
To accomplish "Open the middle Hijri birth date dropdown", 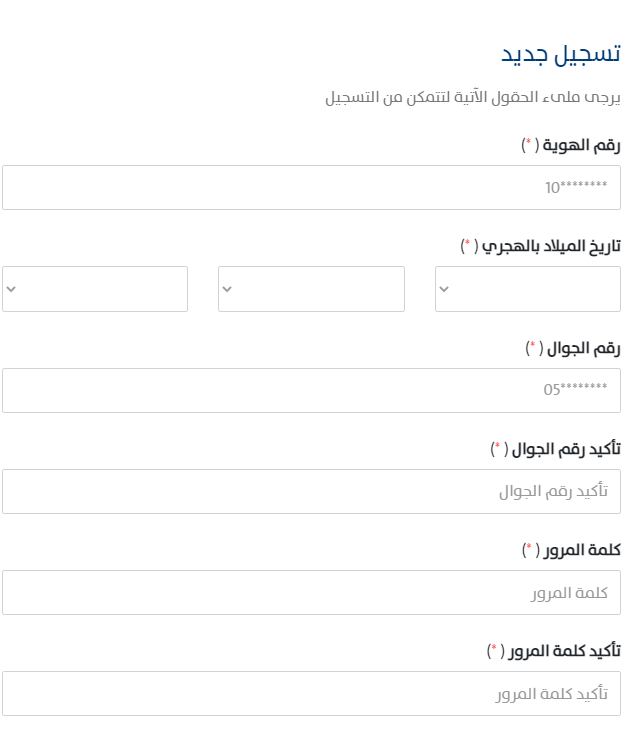I will pyautogui.click(x=311, y=289).
